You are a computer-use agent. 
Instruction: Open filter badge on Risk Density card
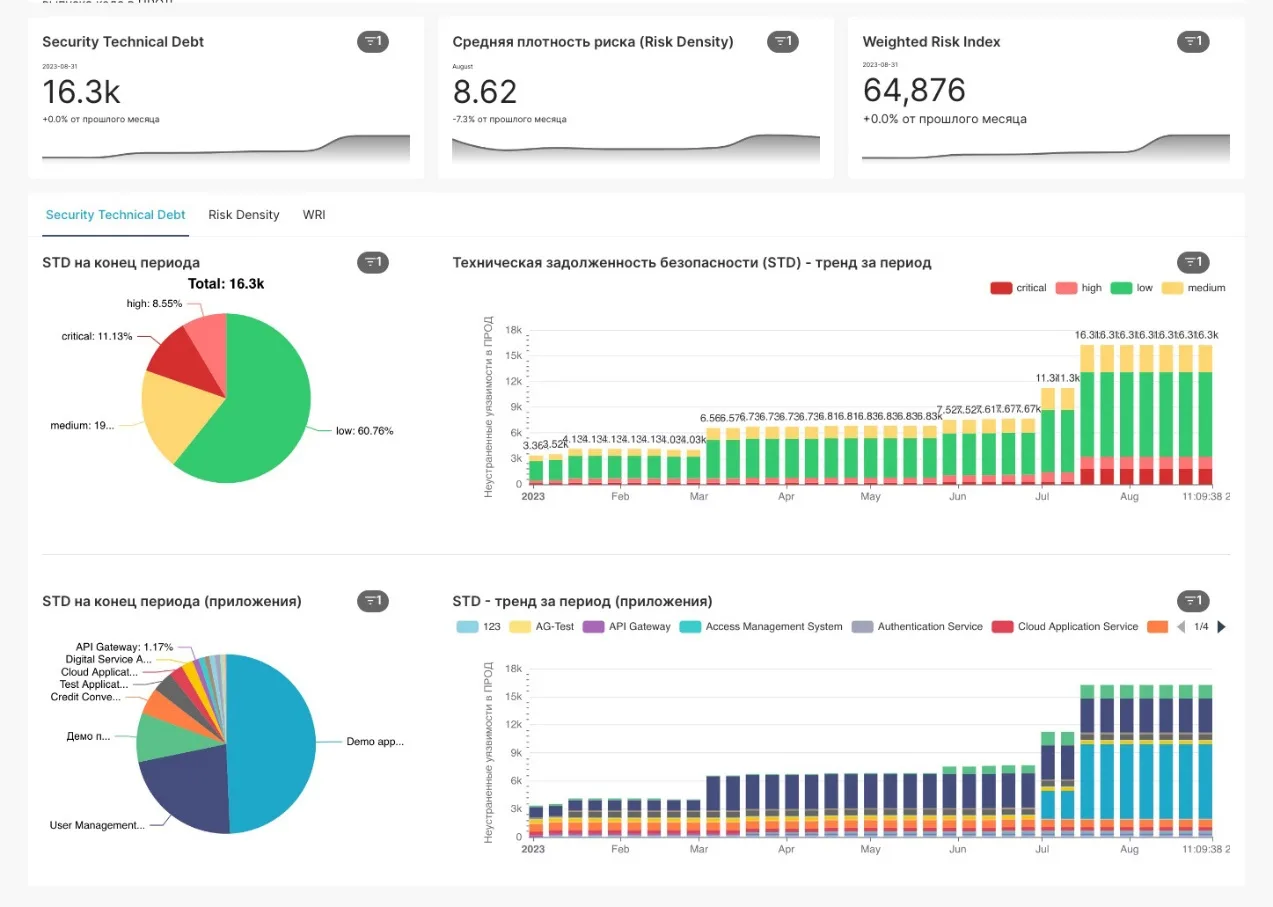[783, 42]
